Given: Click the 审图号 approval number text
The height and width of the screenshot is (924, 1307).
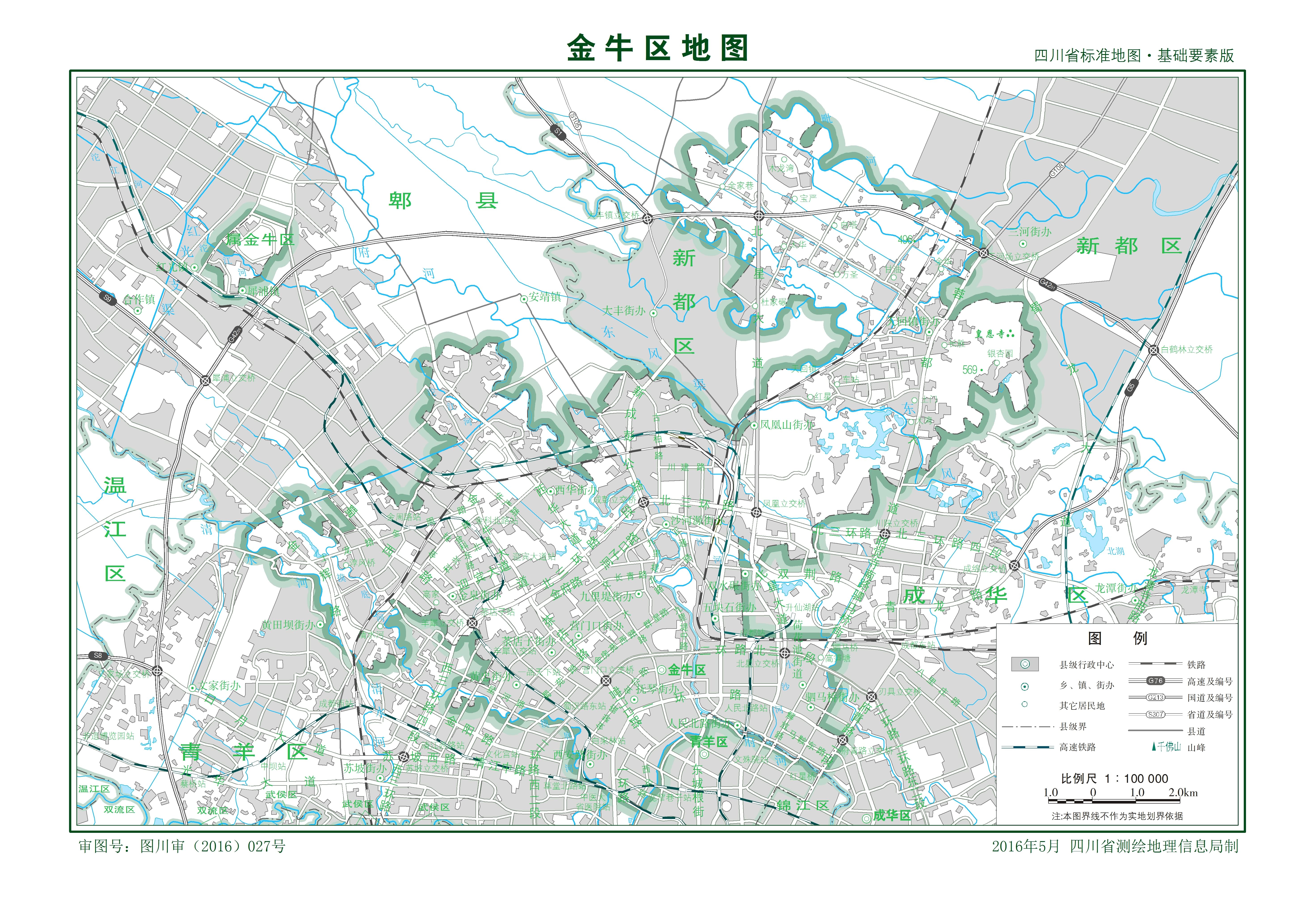Looking at the screenshot, I should tap(182, 847).
